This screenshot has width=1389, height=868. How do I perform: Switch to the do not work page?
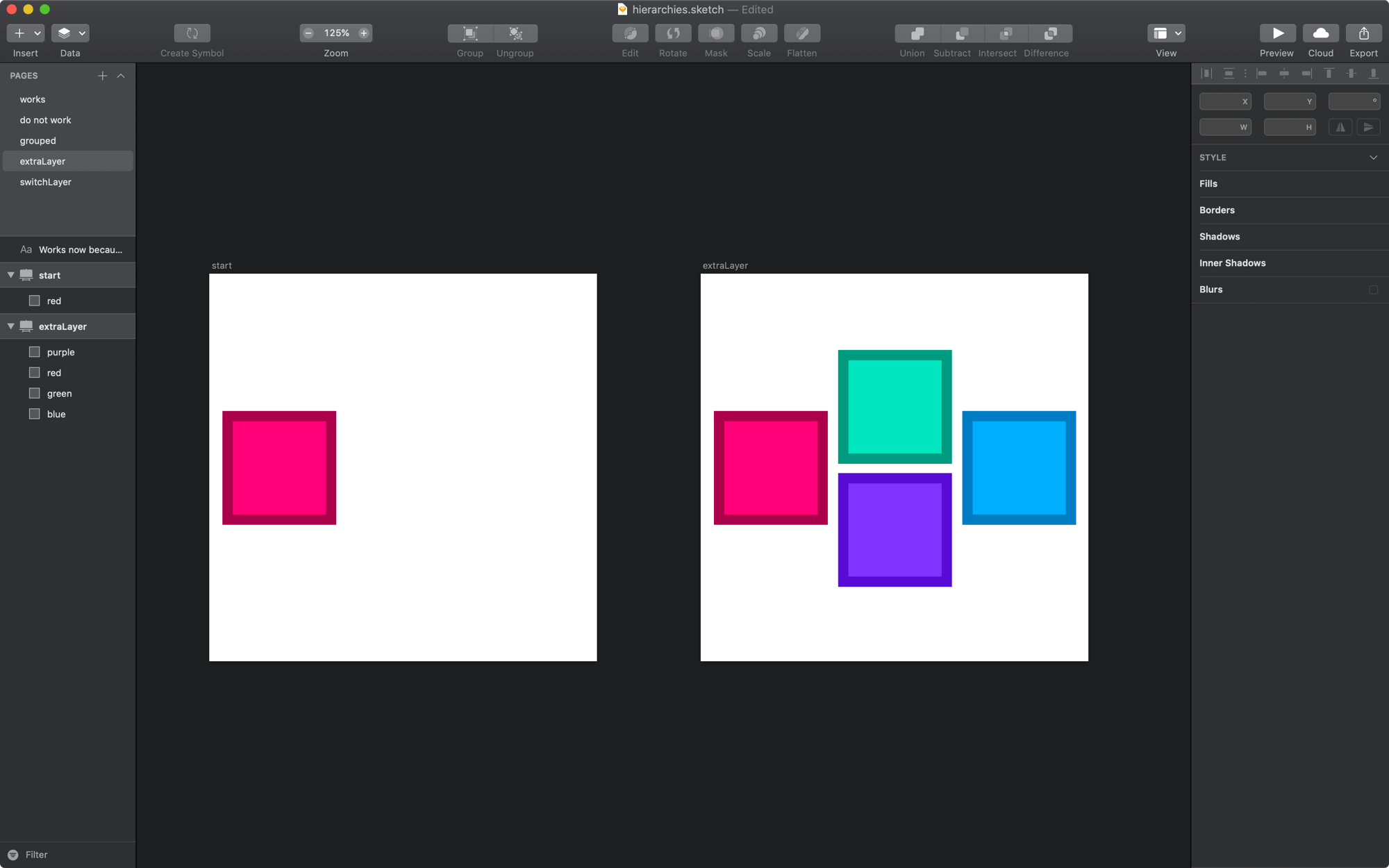pos(67,120)
